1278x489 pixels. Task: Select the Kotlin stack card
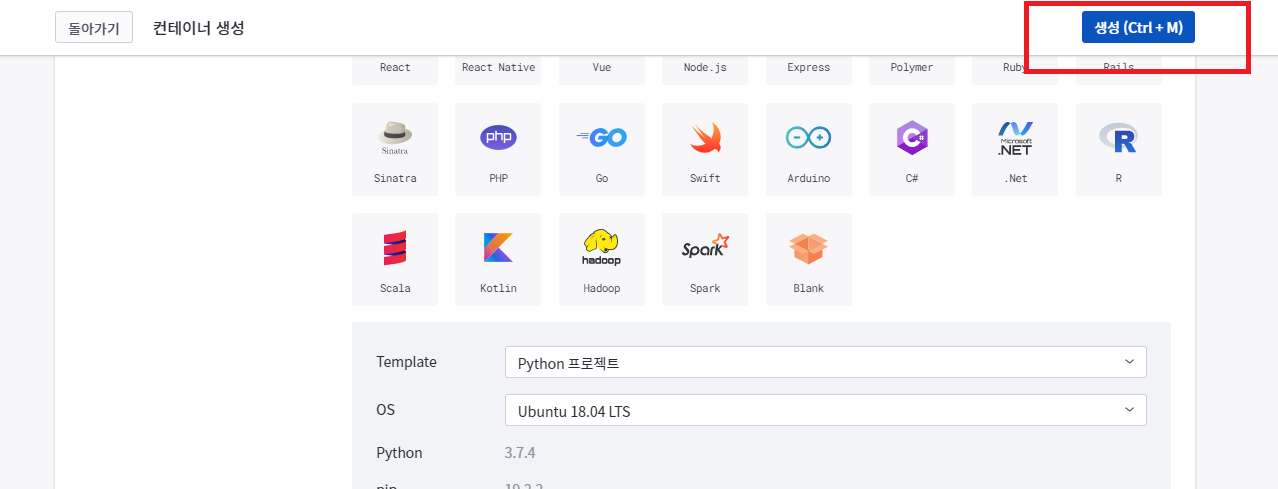(x=498, y=259)
